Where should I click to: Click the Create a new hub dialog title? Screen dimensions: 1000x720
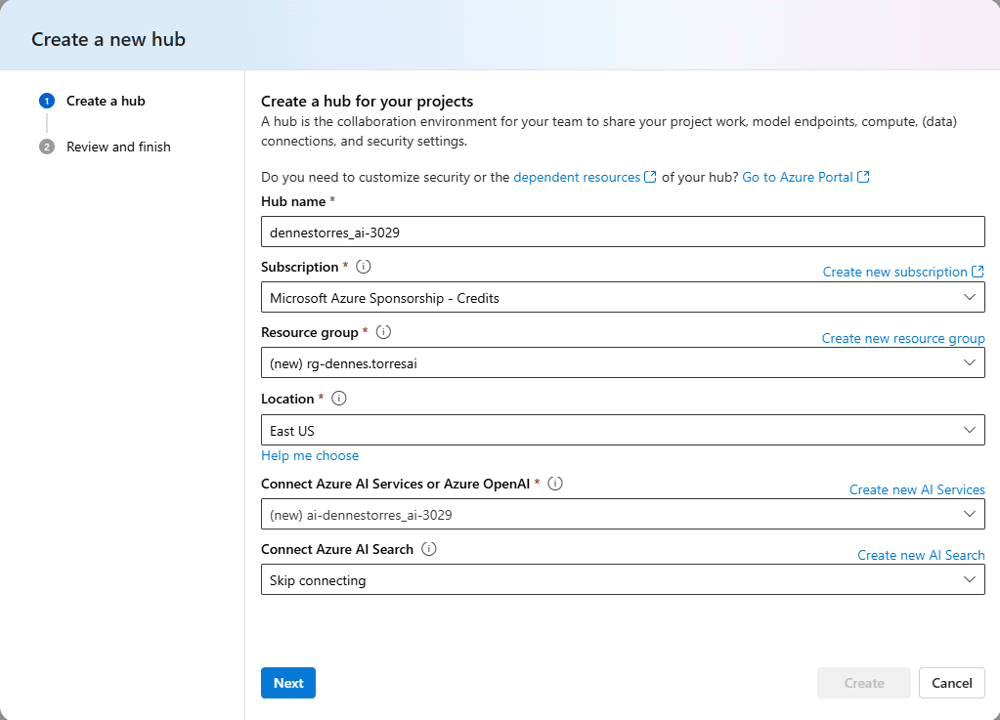coord(108,40)
